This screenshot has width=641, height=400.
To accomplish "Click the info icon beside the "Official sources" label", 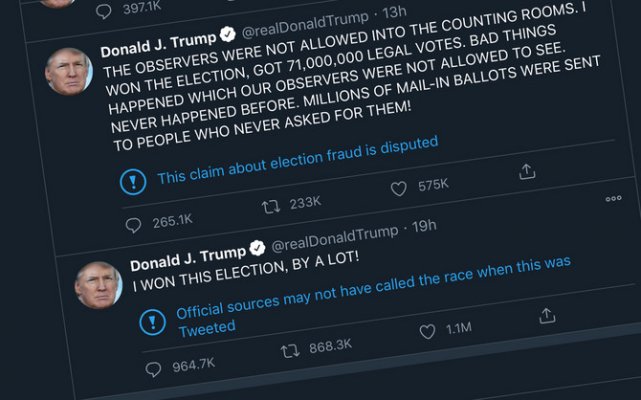I will pyautogui.click(x=151, y=321).
